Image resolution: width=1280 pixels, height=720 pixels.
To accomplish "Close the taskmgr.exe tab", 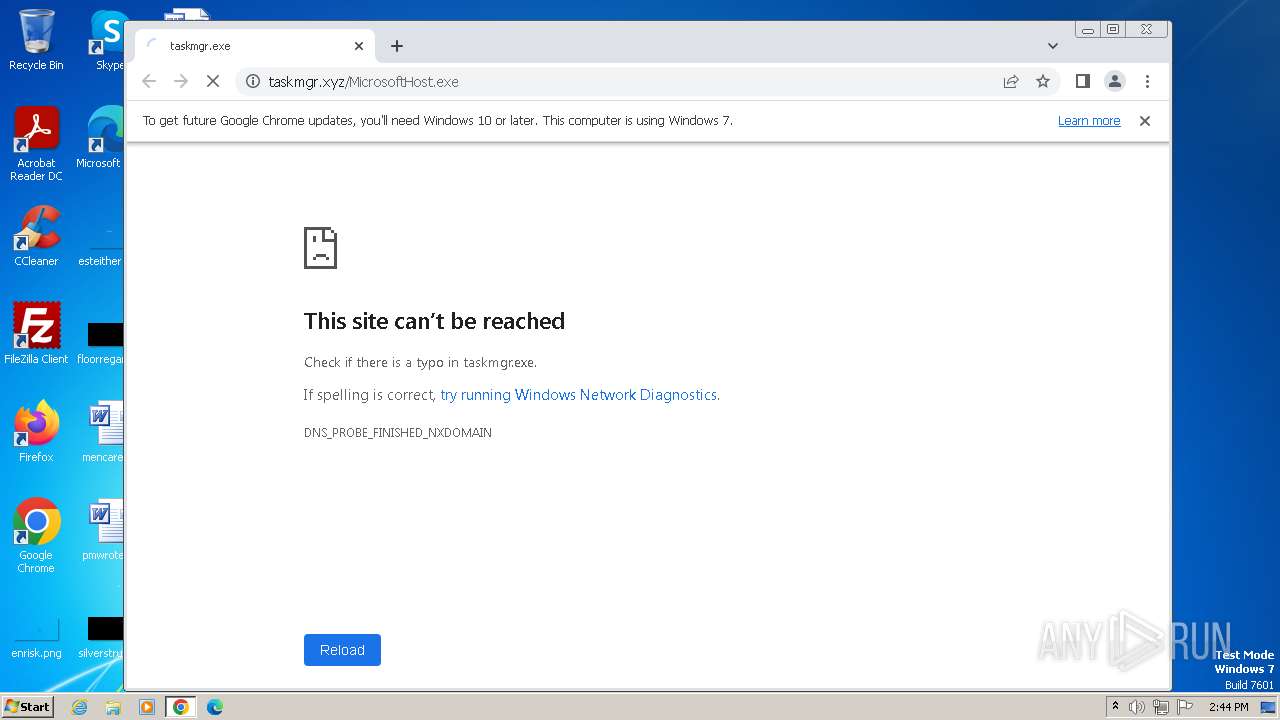I will tap(359, 46).
